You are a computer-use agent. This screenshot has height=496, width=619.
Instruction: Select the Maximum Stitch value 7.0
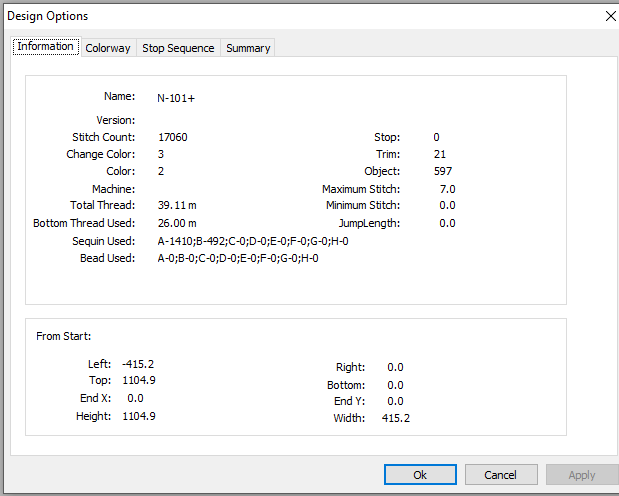(x=447, y=189)
